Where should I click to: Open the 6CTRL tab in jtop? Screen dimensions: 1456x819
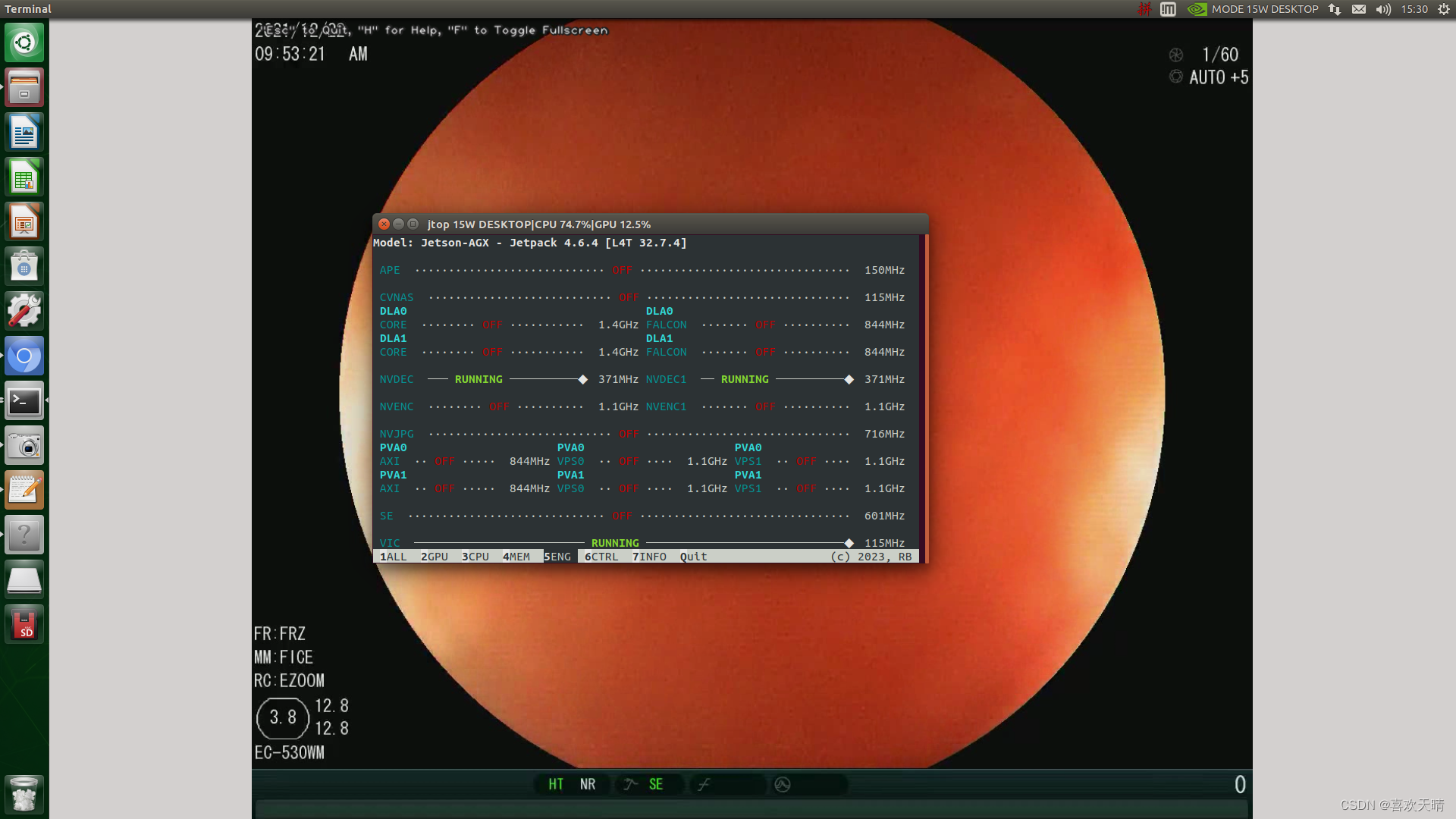pyautogui.click(x=601, y=557)
